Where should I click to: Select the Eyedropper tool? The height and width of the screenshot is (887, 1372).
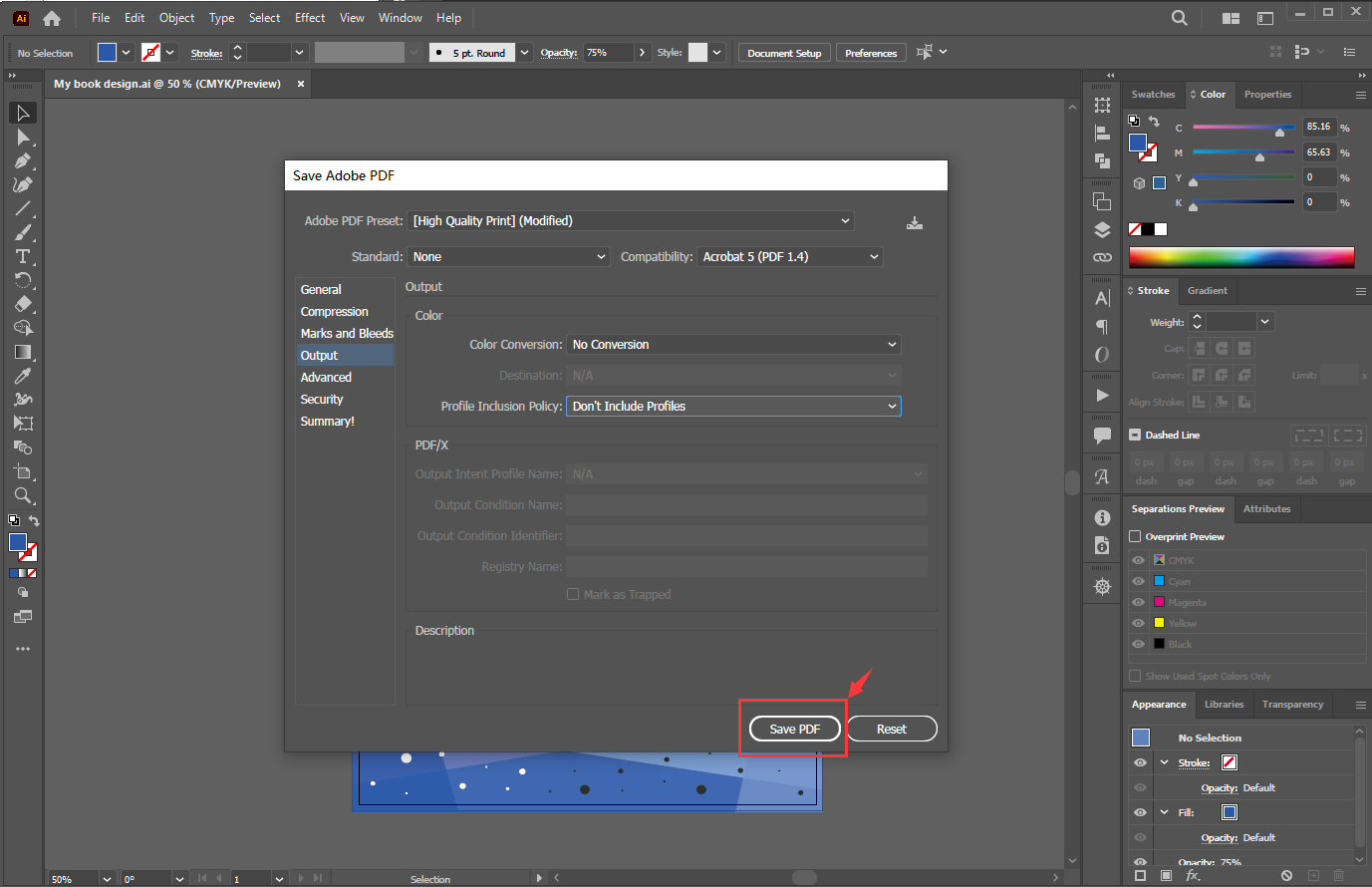tap(23, 376)
